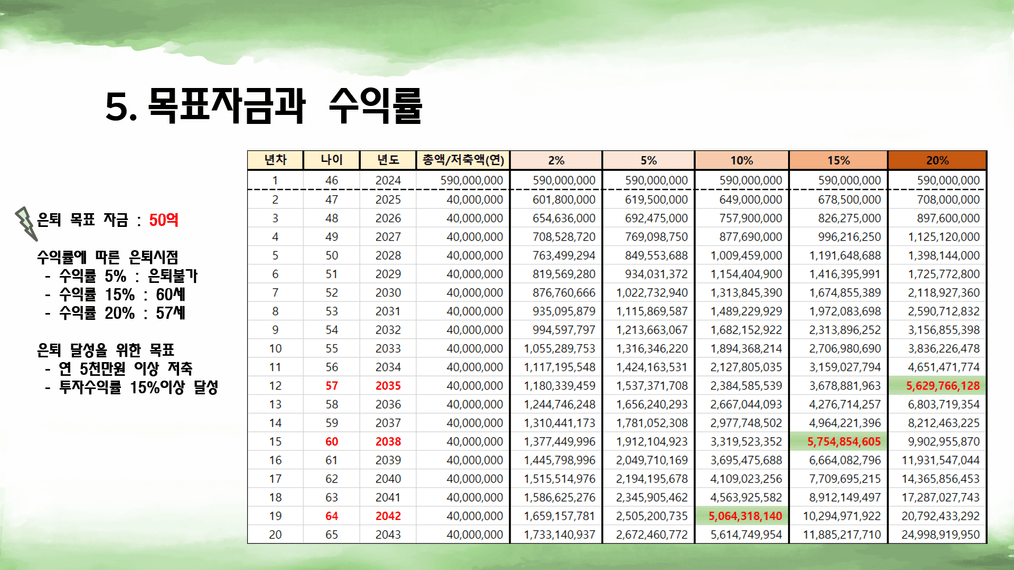Click the year cell 2030
Screen dimensions: 1014x570
(388, 293)
